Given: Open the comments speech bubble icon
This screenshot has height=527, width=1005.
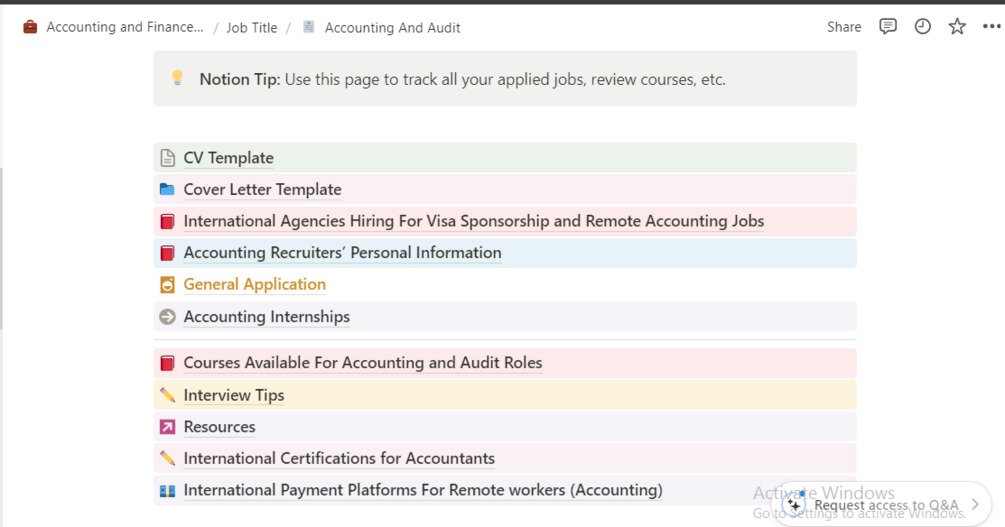Looking at the screenshot, I should point(888,27).
